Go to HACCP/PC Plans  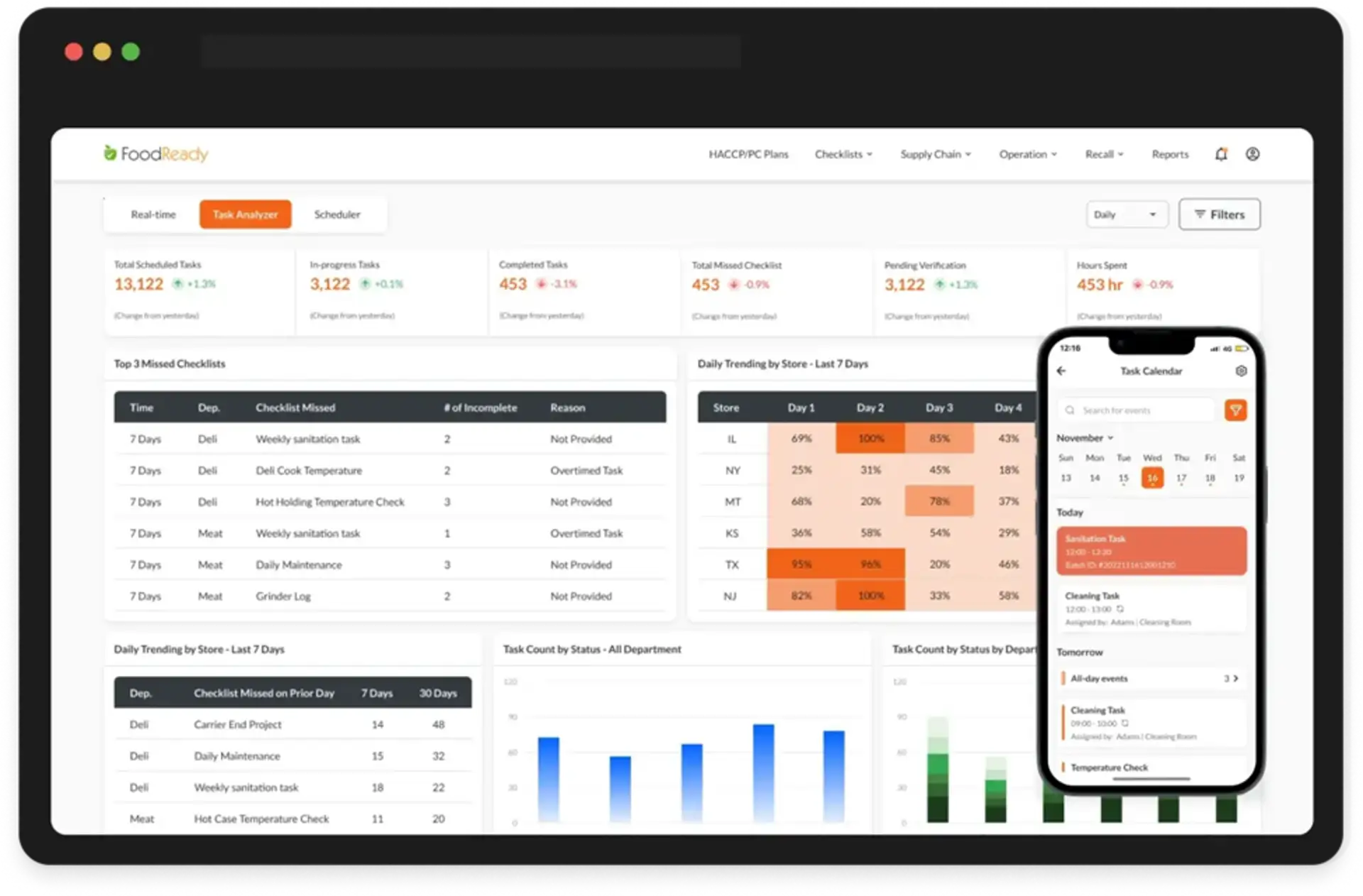pyautogui.click(x=748, y=154)
